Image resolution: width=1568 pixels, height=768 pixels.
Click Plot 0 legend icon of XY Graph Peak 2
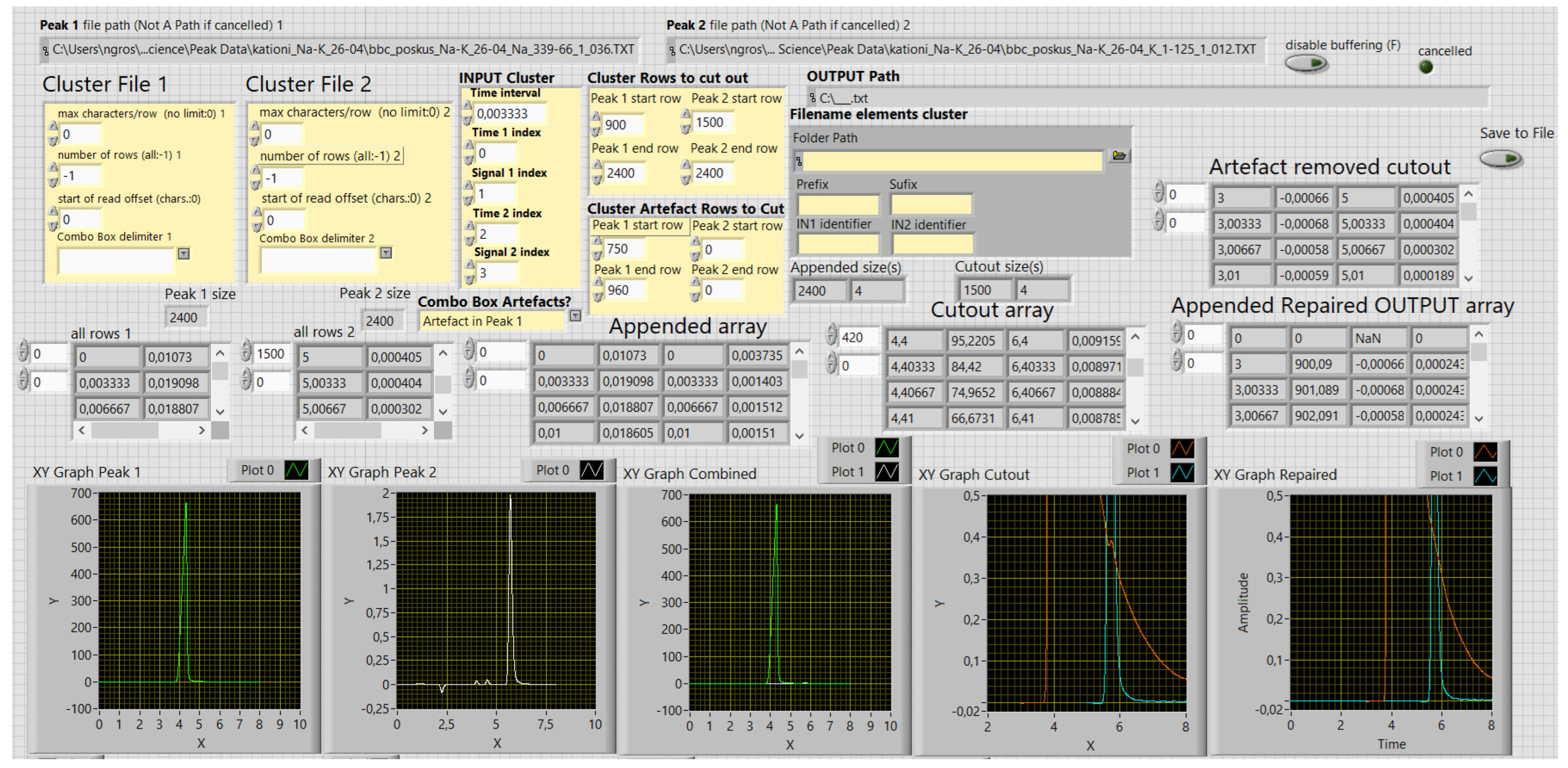click(x=592, y=470)
